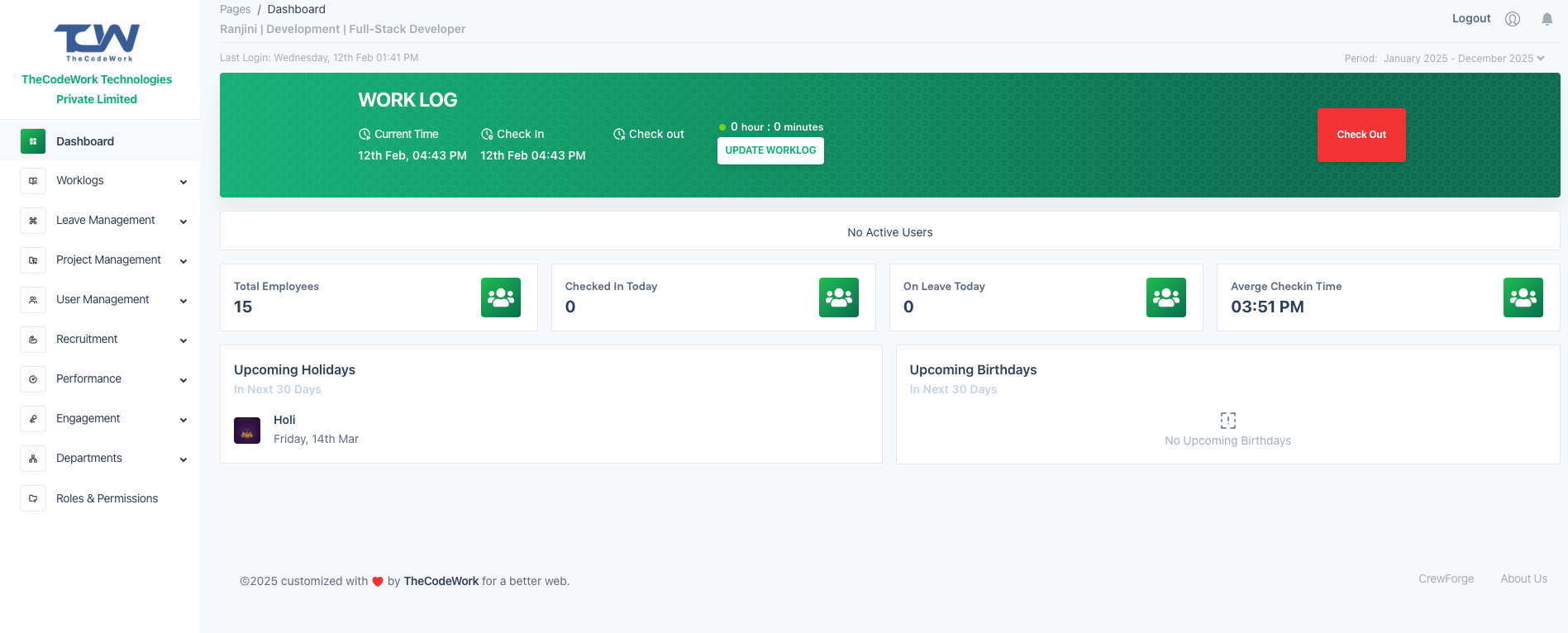
Task: Click the Leave Management sidebar icon
Action: (x=33, y=221)
